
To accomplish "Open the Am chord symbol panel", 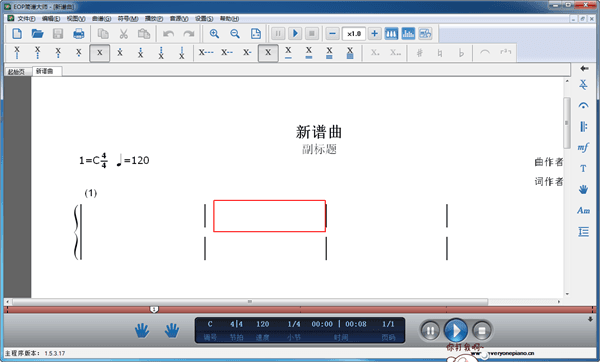I will pyautogui.click(x=583, y=210).
